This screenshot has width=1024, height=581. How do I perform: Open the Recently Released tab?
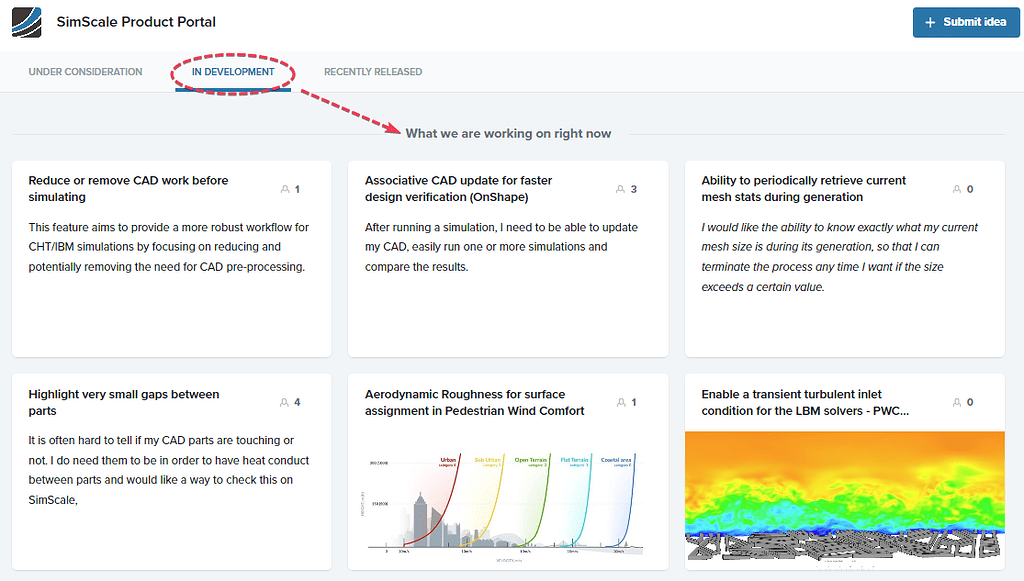pyautogui.click(x=372, y=71)
